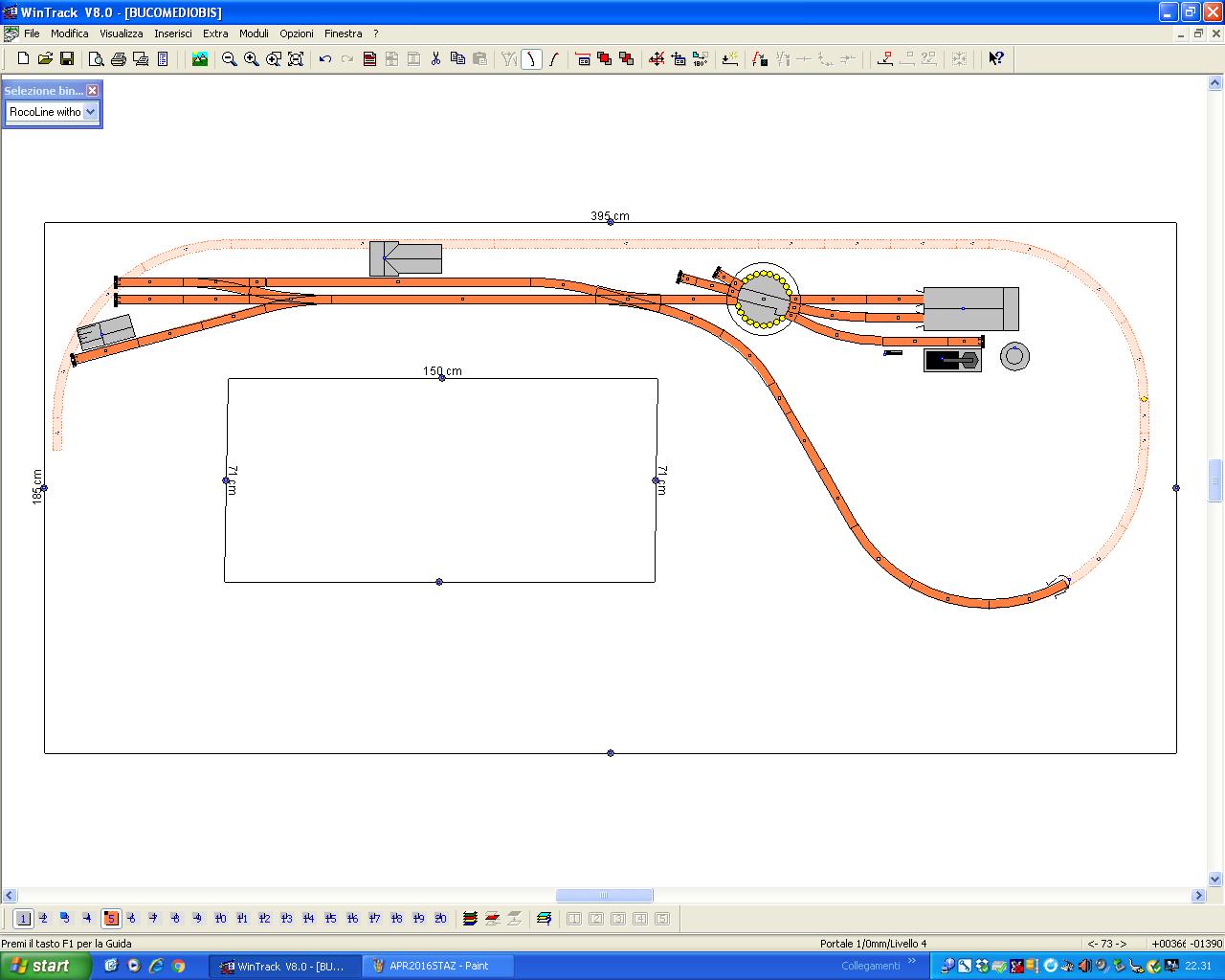Click Chrome icon in quick launch
This screenshot has width=1225, height=980.
click(x=178, y=966)
